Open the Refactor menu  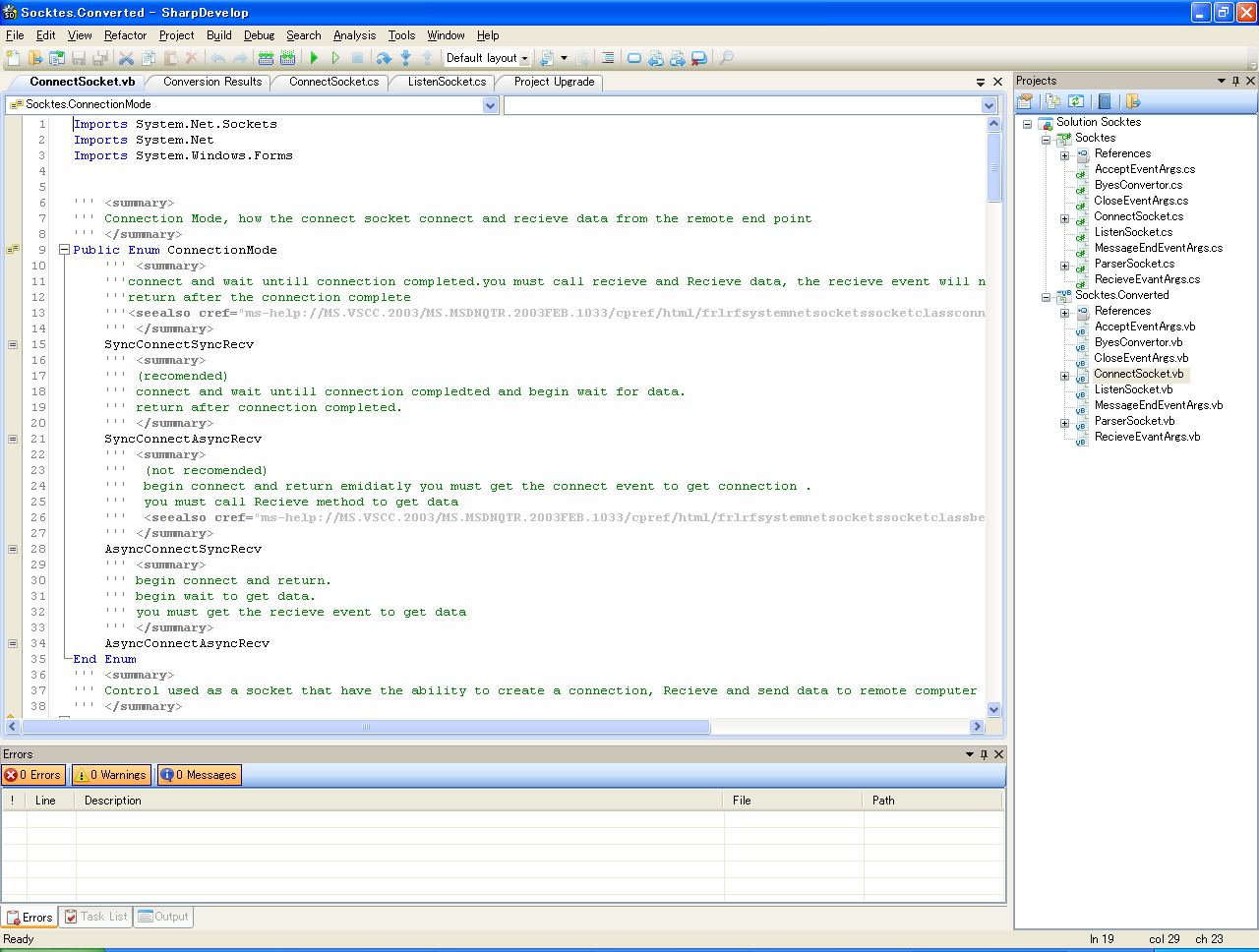pos(125,35)
